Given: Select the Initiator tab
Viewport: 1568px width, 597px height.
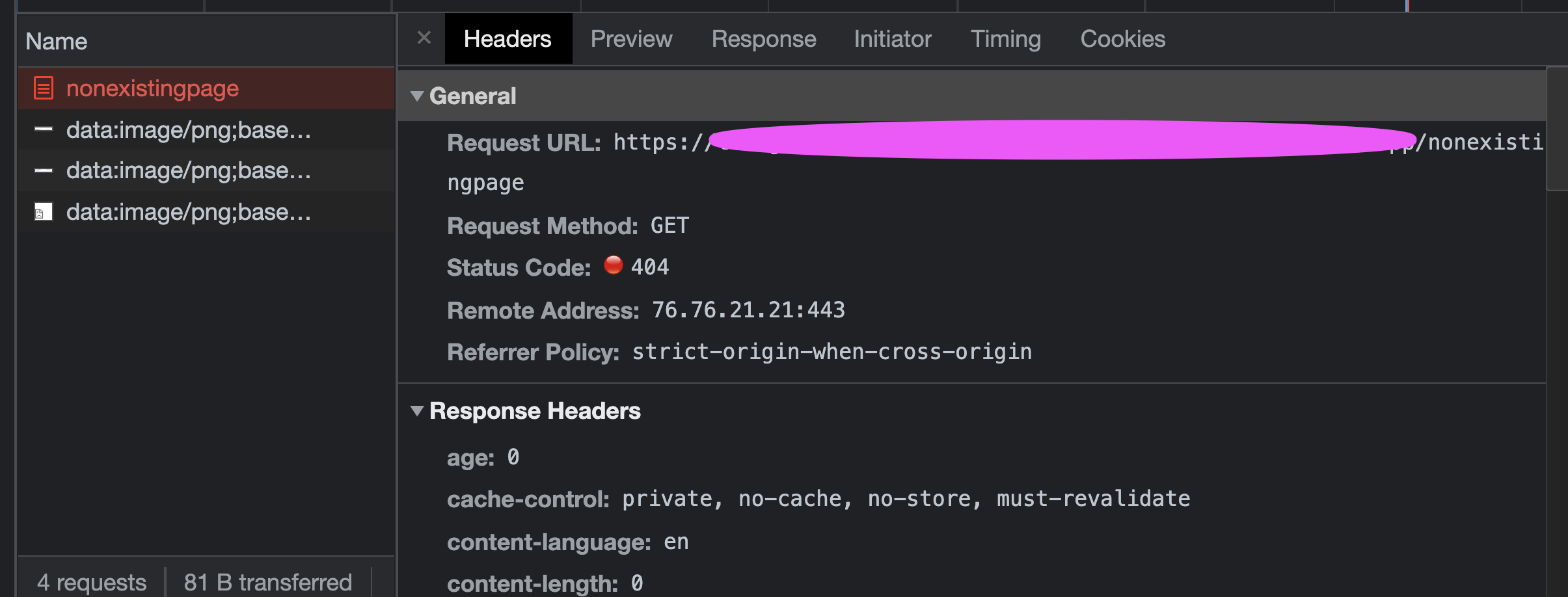Looking at the screenshot, I should click(892, 38).
